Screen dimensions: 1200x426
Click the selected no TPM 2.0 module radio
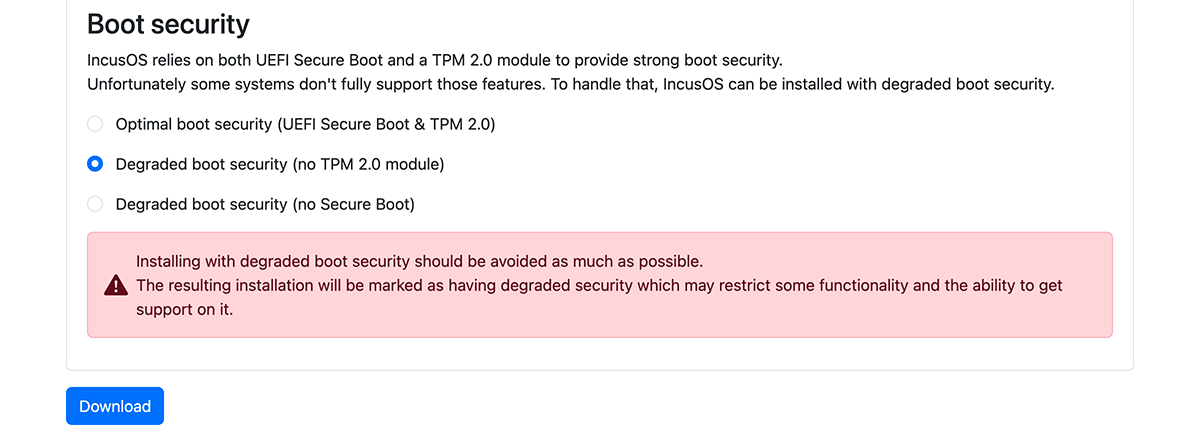(x=95, y=164)
